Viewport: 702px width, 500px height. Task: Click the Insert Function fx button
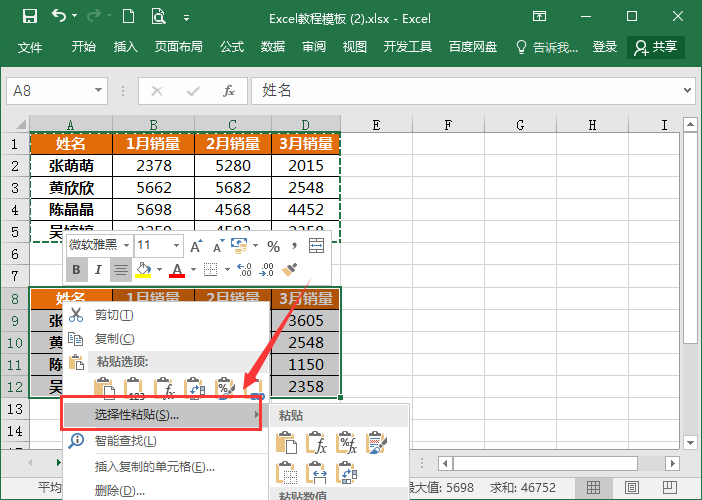pyautogui.click(x=228, y=91)
